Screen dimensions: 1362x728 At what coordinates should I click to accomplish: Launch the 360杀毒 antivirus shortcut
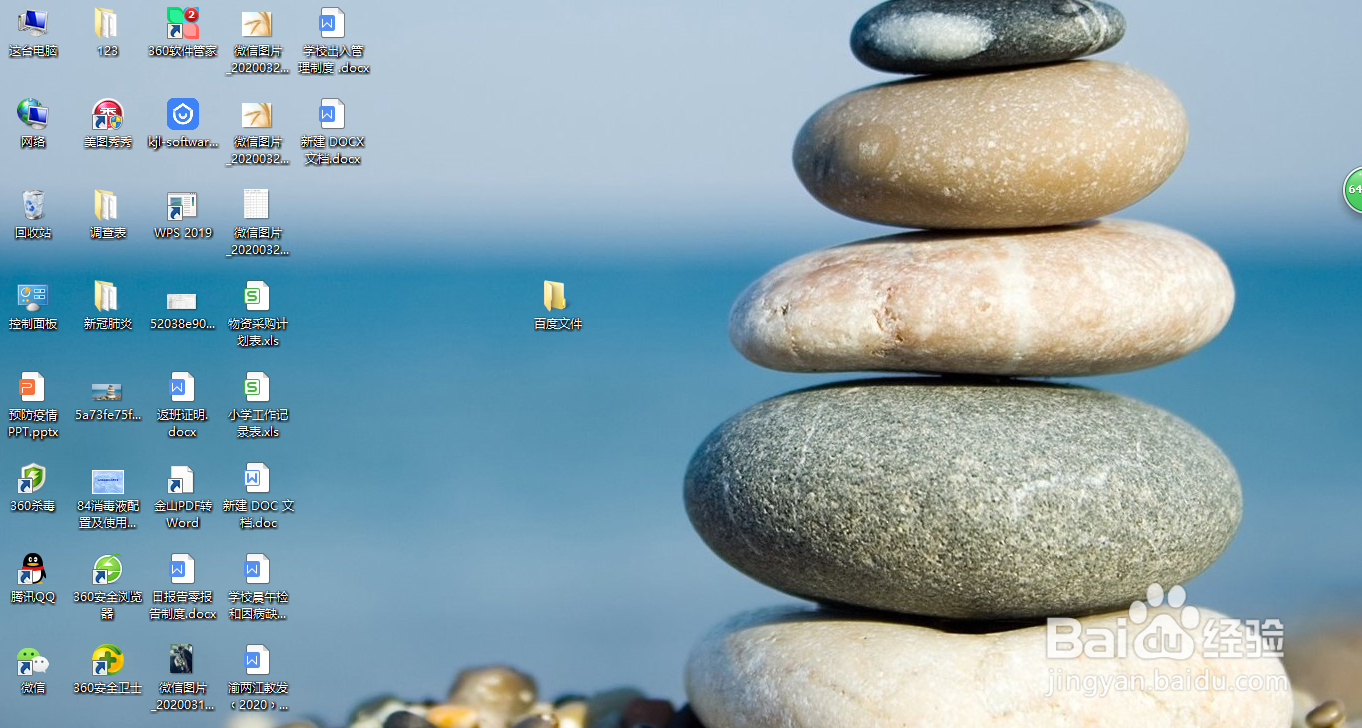pos(33,488)
